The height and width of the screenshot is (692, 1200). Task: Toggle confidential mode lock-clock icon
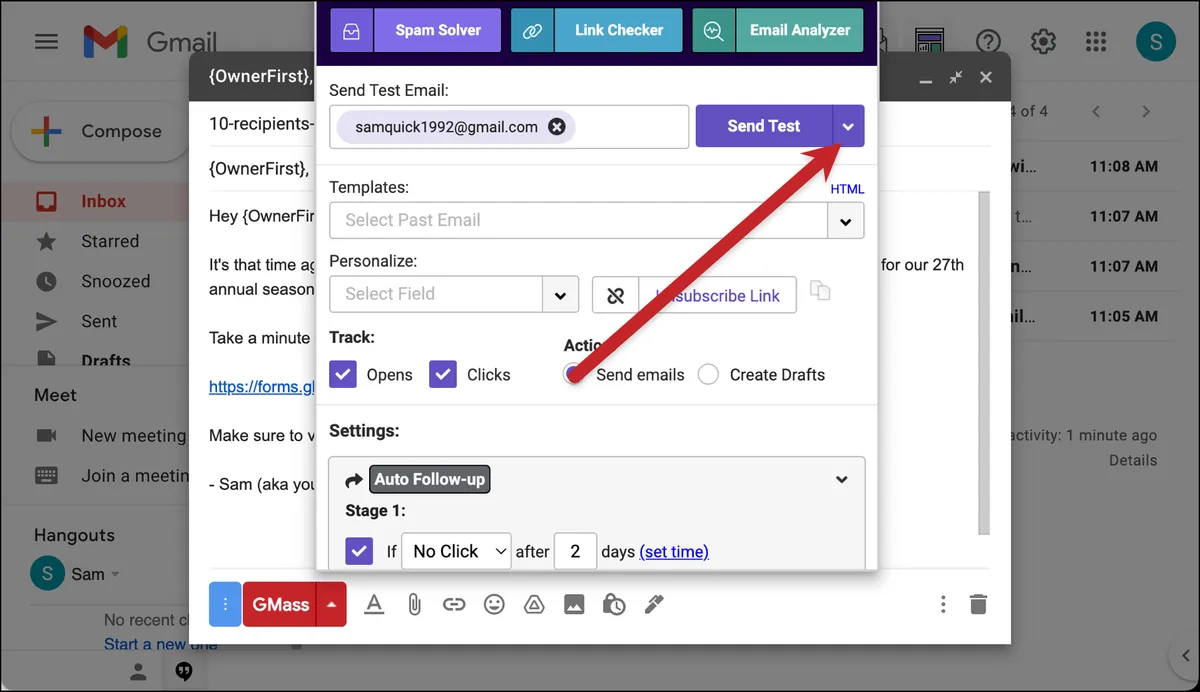click(x=614, y=604)
